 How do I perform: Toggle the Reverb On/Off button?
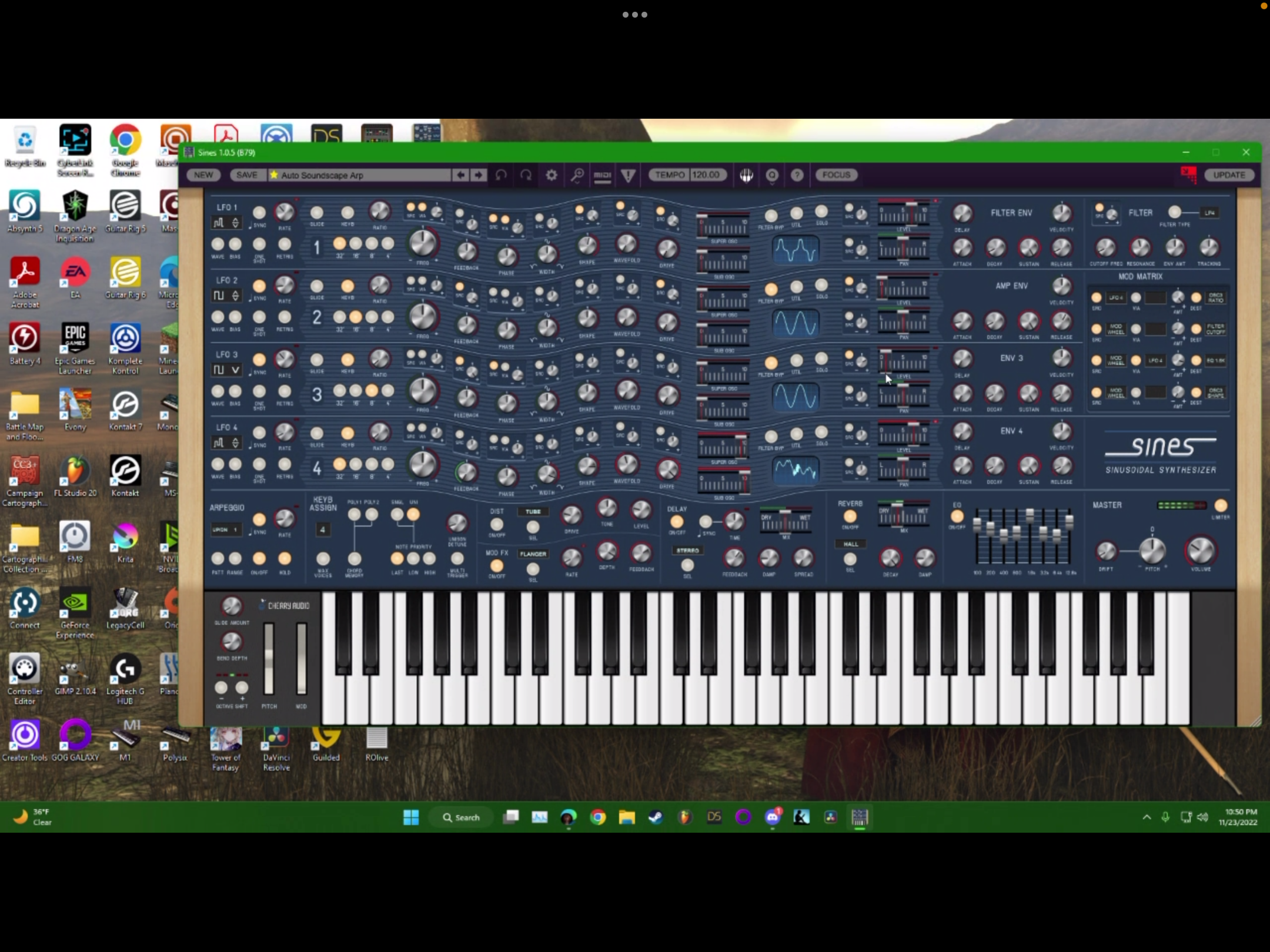(x=850, y=517)
